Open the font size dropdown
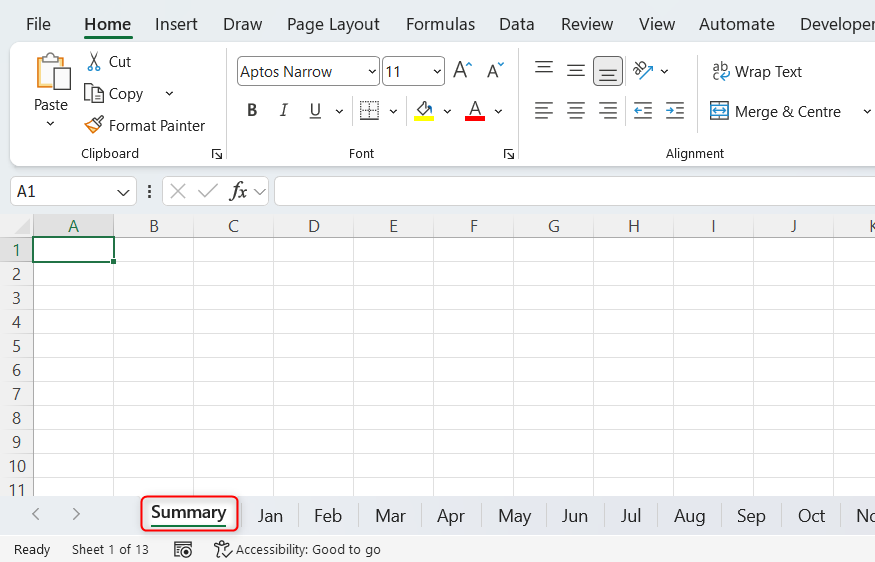The image size is (875, 562). (x=437, y=71)
